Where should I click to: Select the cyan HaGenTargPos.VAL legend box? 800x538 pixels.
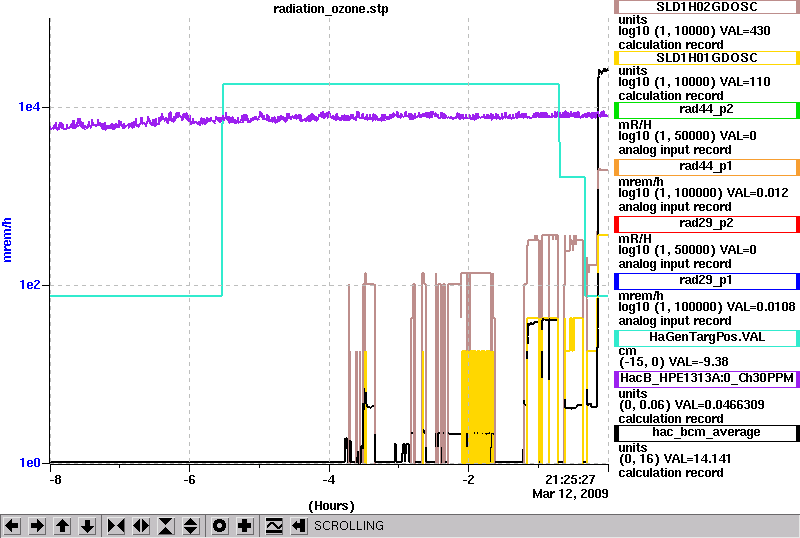pos(707,338)
